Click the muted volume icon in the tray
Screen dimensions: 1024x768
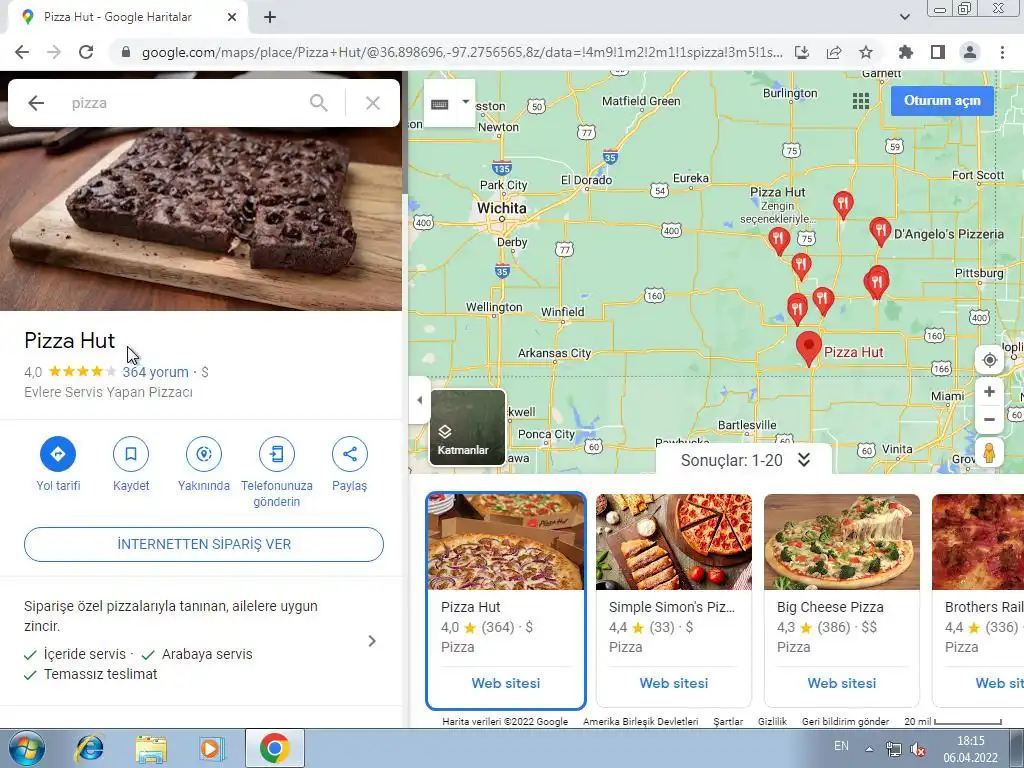click(x=918, y=749)
